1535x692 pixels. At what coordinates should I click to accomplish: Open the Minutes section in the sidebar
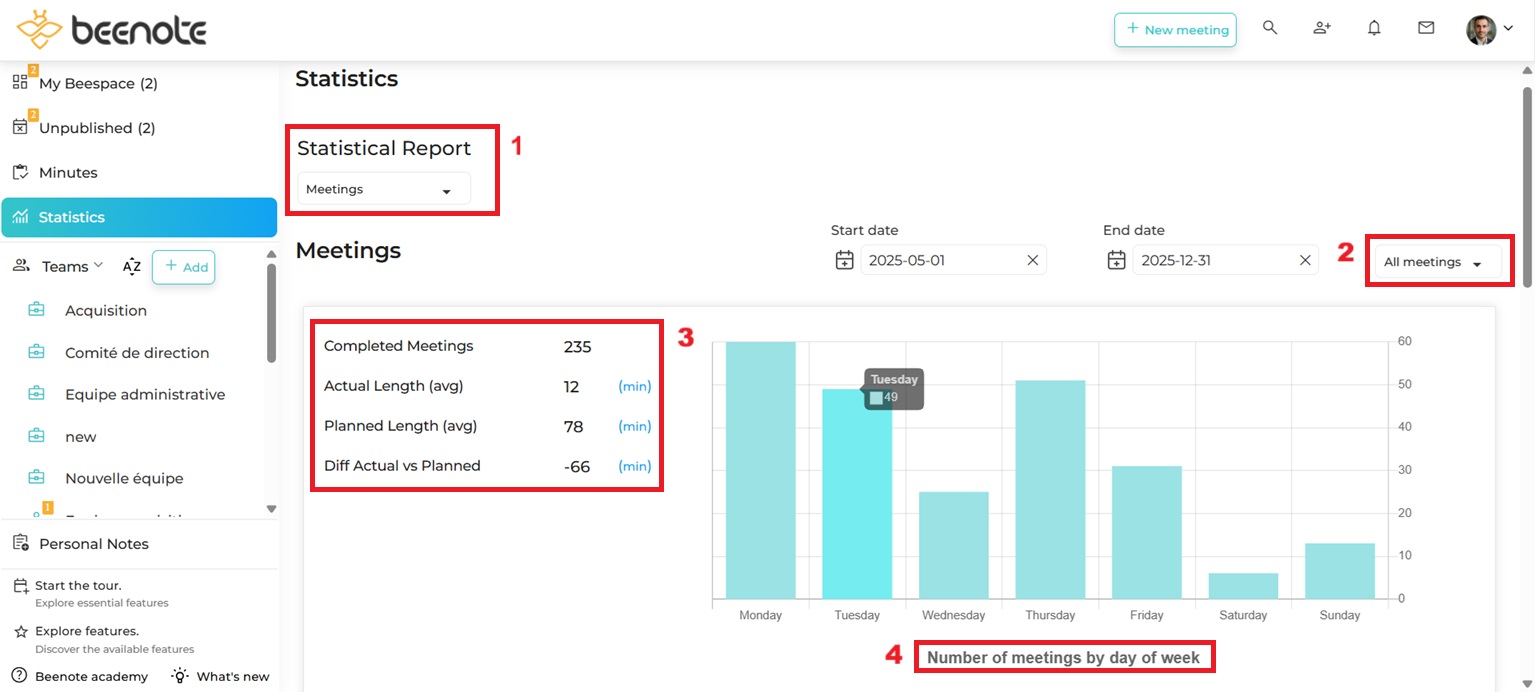click(70, 172)
